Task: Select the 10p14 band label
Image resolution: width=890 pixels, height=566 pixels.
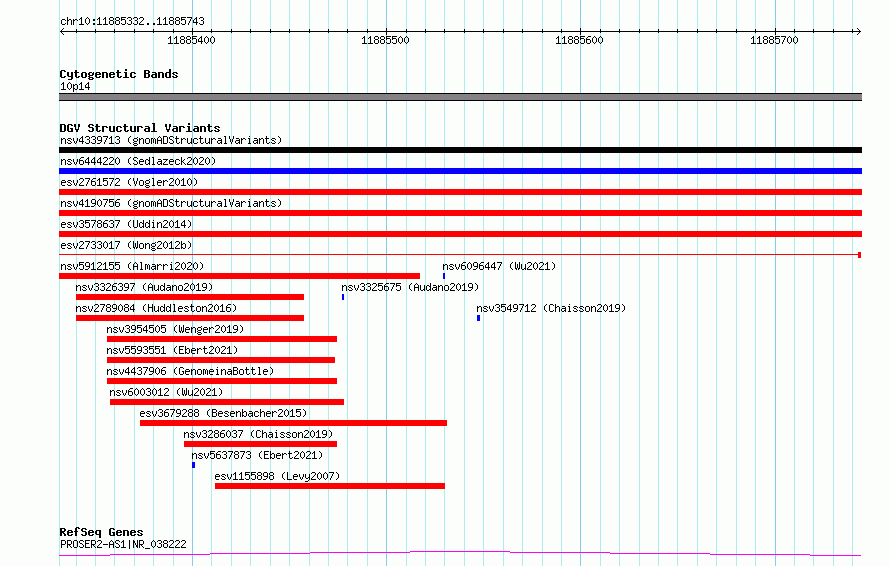Action: tap(75, 86)
